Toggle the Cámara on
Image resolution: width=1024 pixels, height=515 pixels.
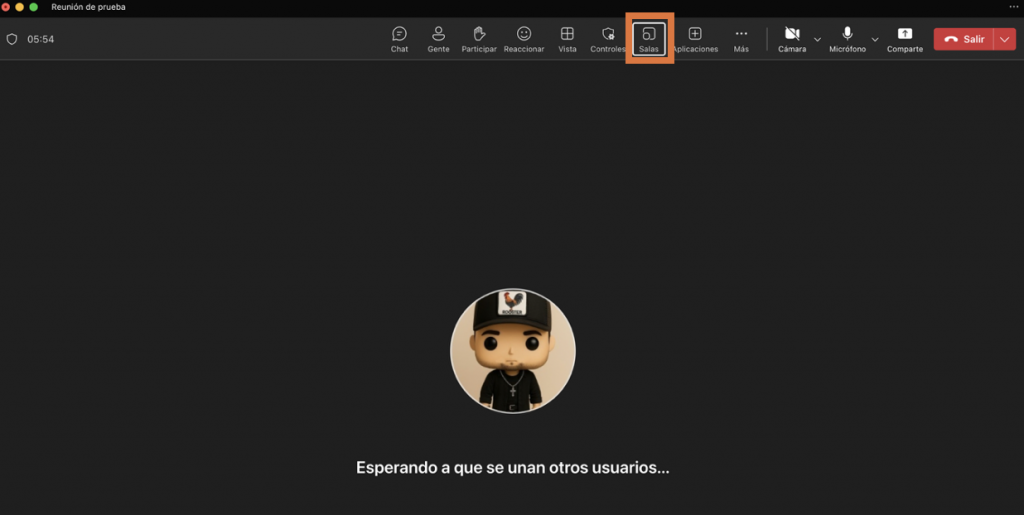coord(792,39)
